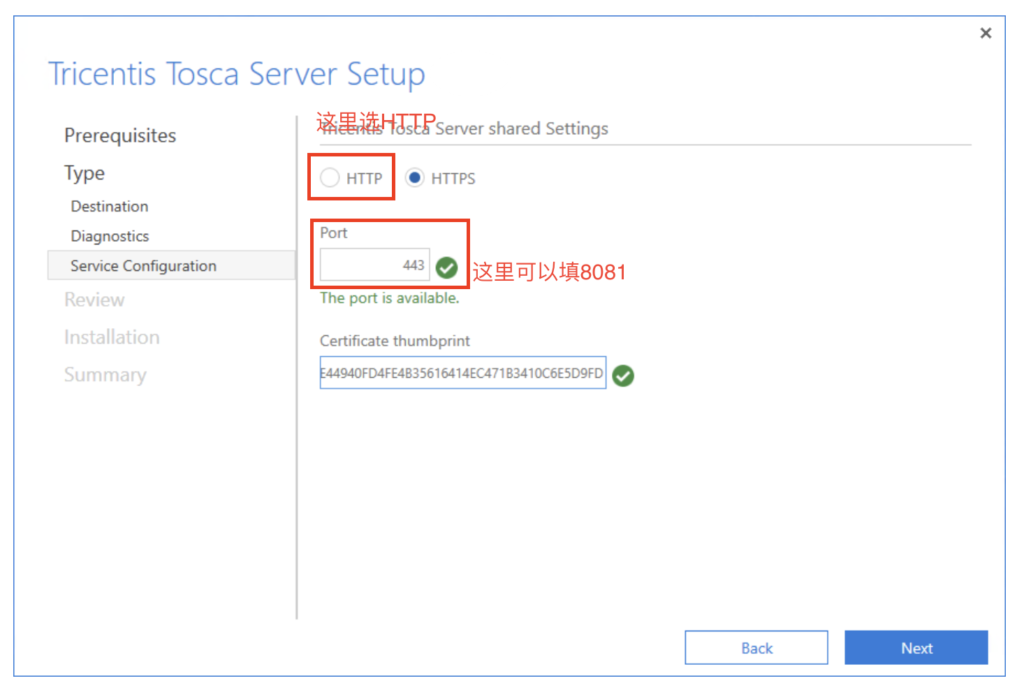The width and height of the screenshot is (1024, 690).
Task: Go to the Next setup step
Action: coord(916,648)
